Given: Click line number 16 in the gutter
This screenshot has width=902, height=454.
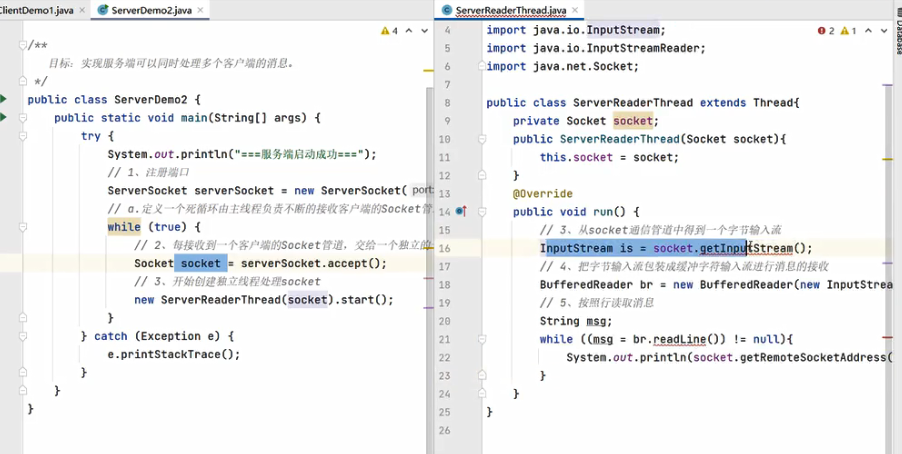Looking at the screenshot, I should click(x=444, y=248).
